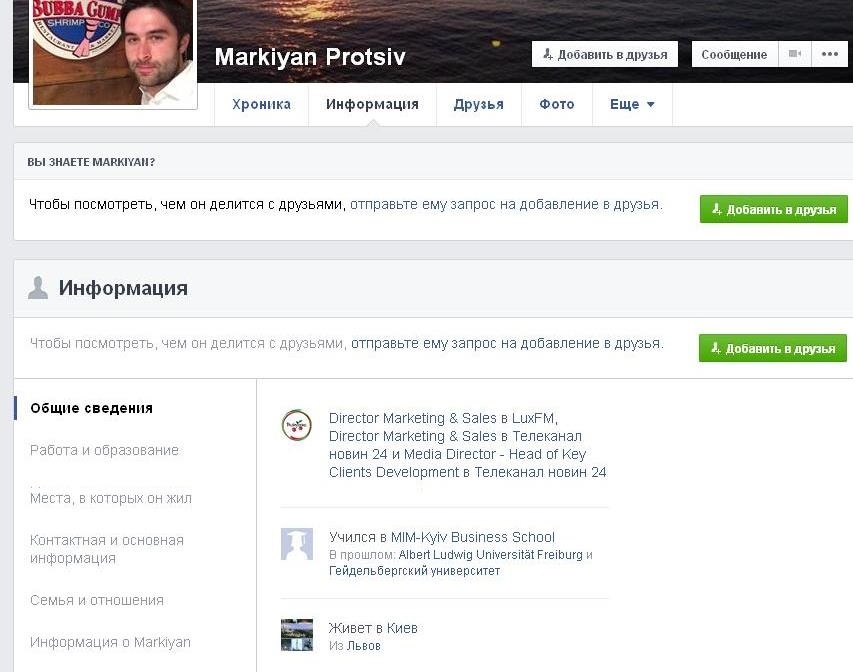854x672 pixels.
Task: Open the Kyiv city thumbnail image
Action: tap(297, 634)
